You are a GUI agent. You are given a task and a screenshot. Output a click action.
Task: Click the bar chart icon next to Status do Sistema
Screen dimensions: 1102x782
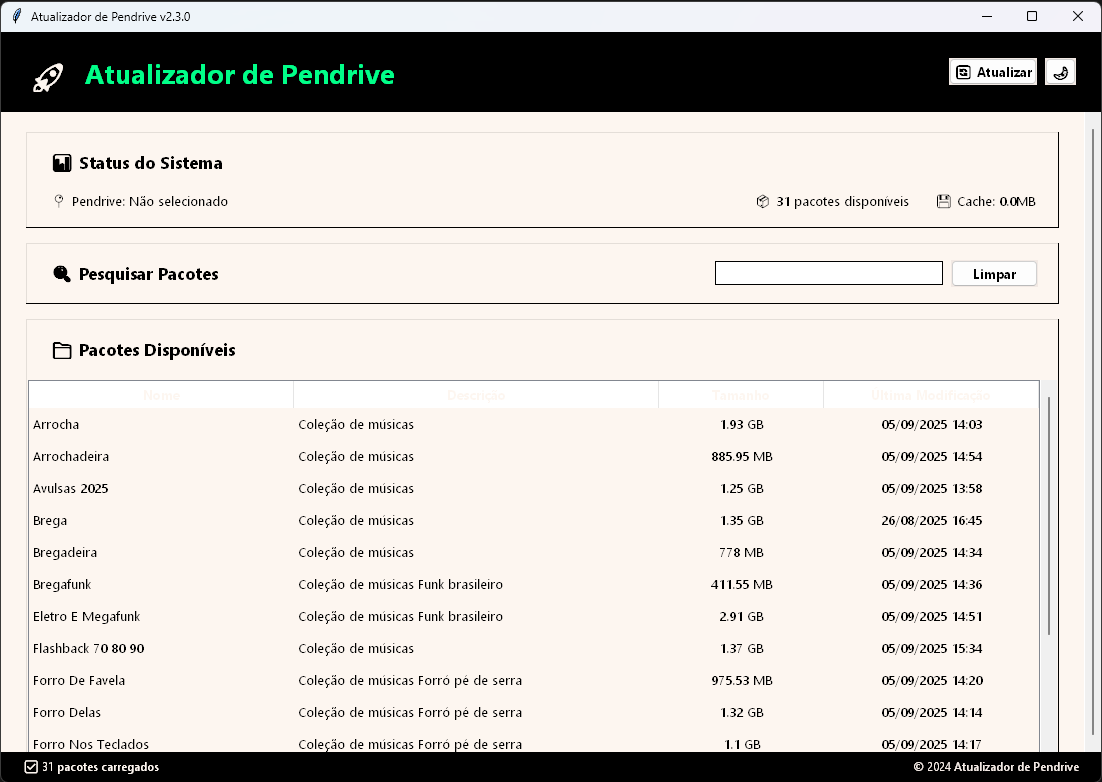click(x=61, y=162)
